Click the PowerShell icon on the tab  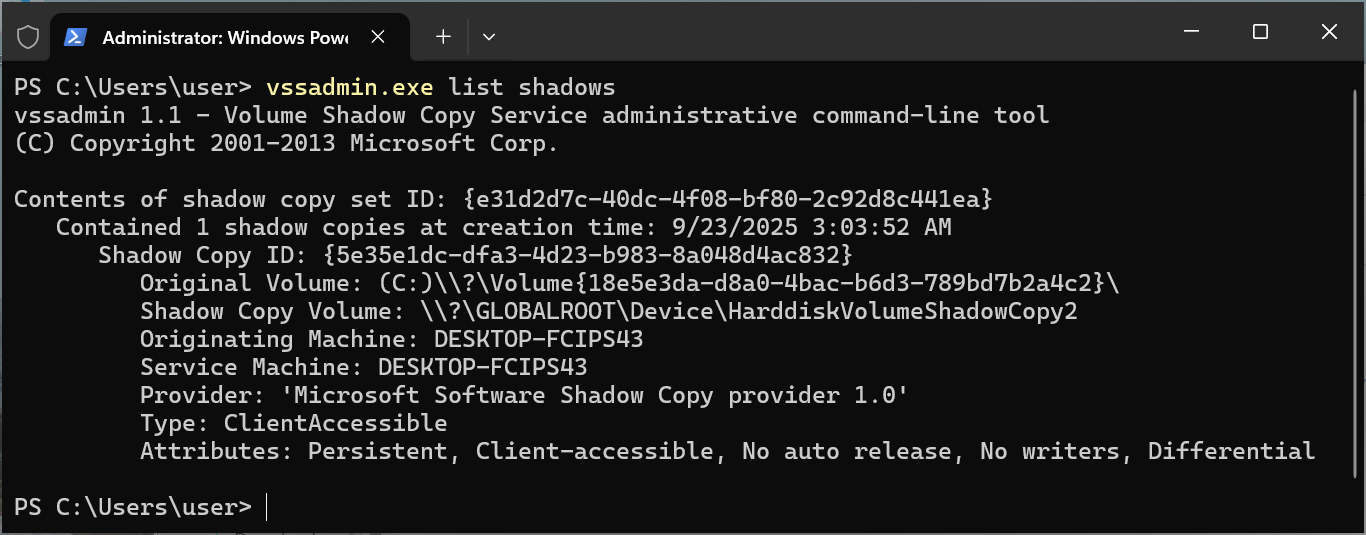[75, 38]
